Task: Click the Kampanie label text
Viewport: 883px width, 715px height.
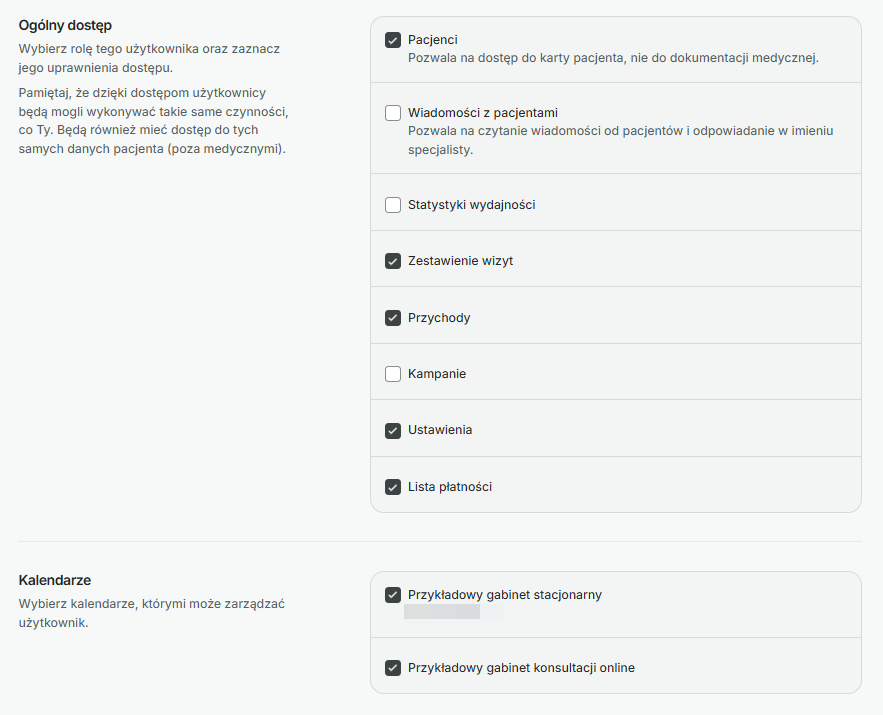Action: 436,374
